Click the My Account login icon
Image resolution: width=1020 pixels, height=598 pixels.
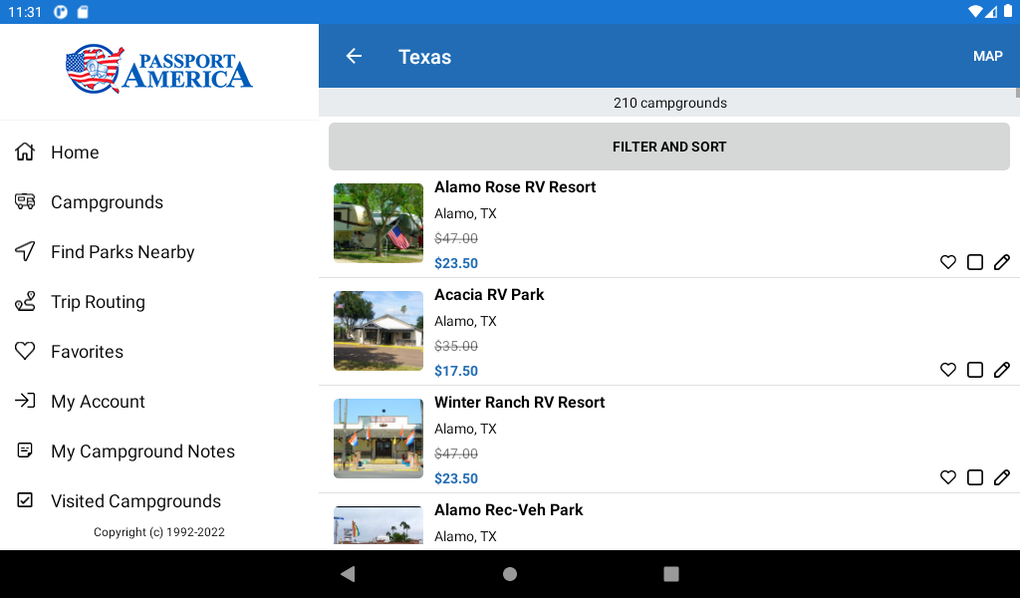[25, 401]
